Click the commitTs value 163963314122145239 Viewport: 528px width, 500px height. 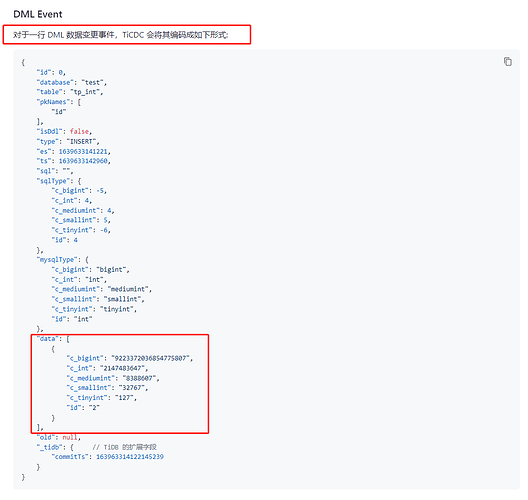coord(130,457)
